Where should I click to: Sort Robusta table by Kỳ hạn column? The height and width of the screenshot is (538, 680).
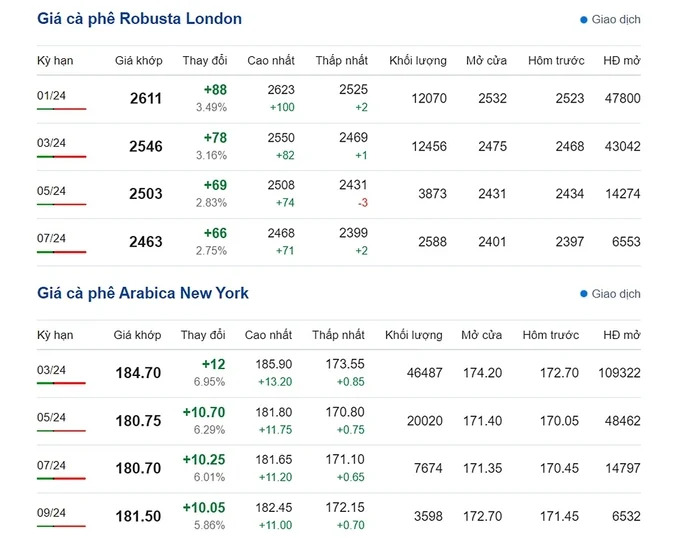pyautogui.click(x=55, y=61)
